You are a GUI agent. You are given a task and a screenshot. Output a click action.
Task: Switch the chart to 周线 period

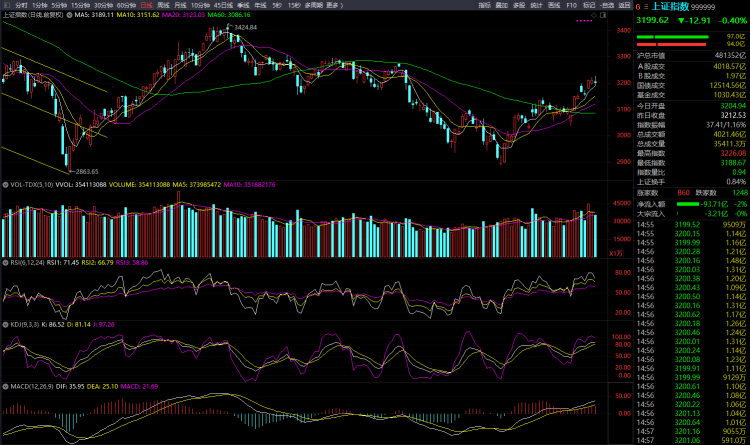coord(164,5)
